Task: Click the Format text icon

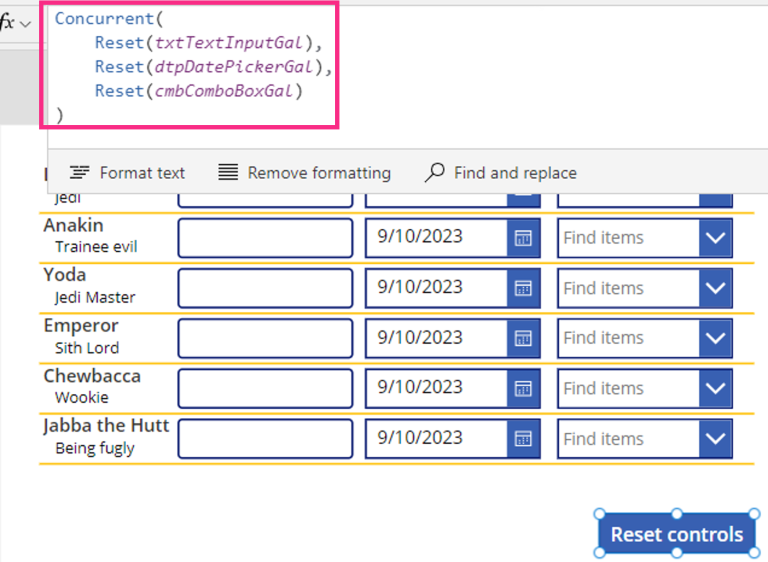Action: (80, 173)
